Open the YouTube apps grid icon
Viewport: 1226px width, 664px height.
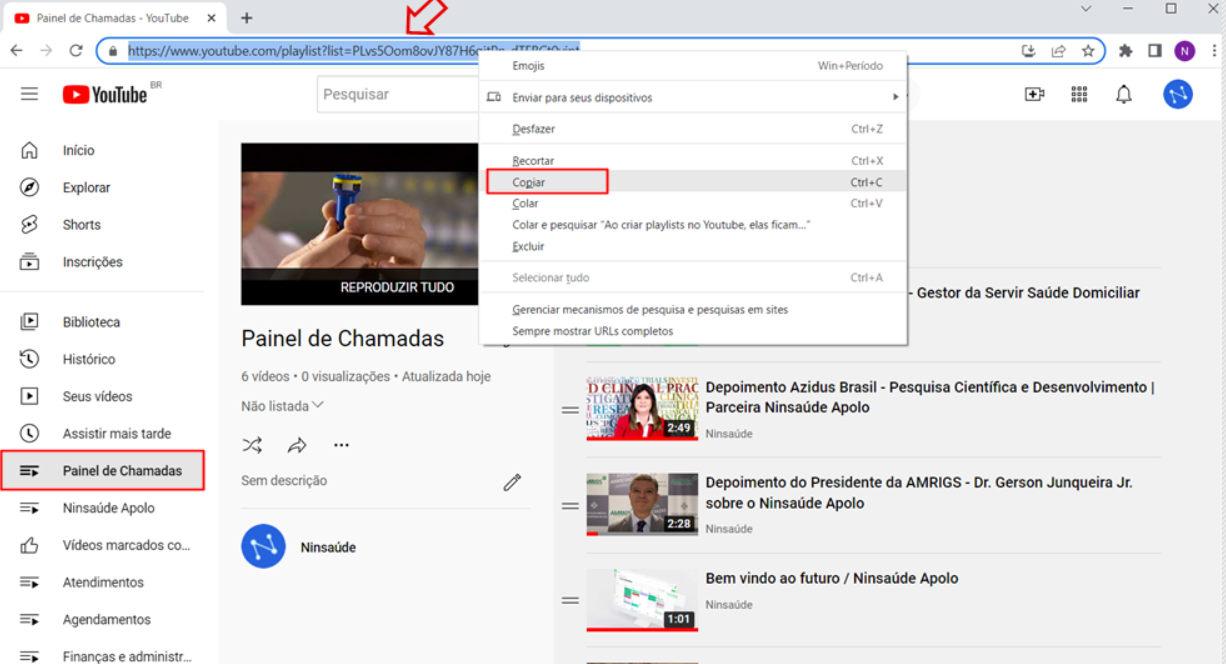click(1079, 94)
